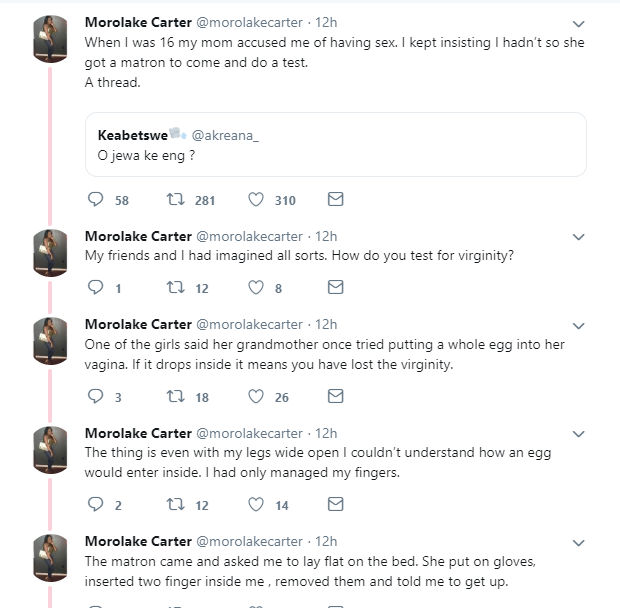Like the tweet with 310 likes
Image resolution: width=620 pixels, height=608 pixels.
pyautogui.click(x=255, y=200)
